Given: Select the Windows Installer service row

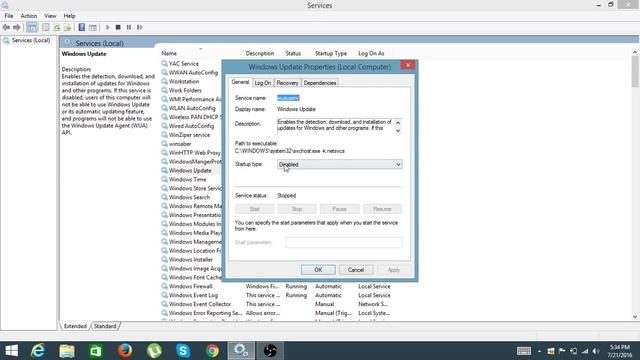Looking at the screenshot, I should 191,260.
